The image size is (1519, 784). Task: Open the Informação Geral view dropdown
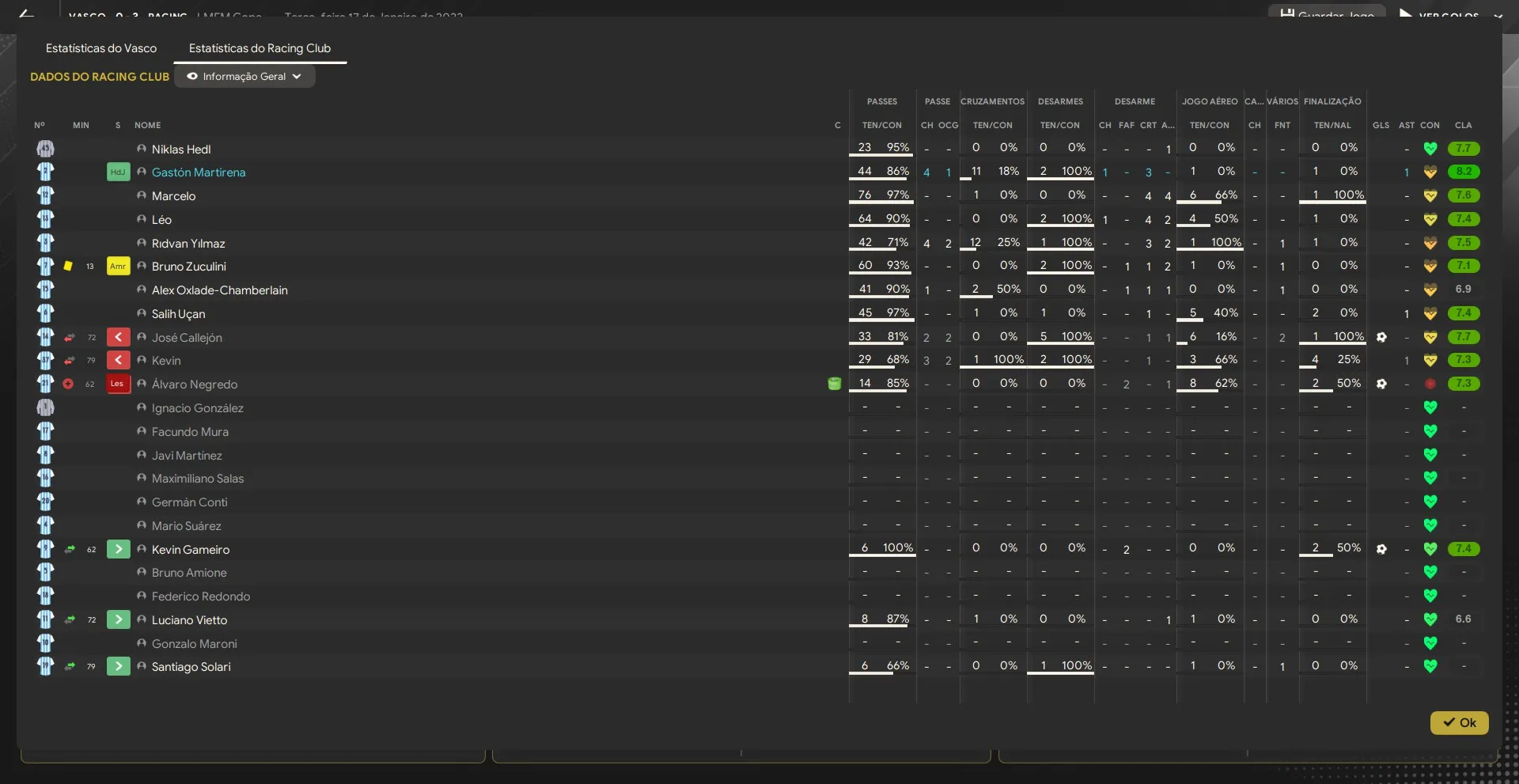tap(244, 77)
